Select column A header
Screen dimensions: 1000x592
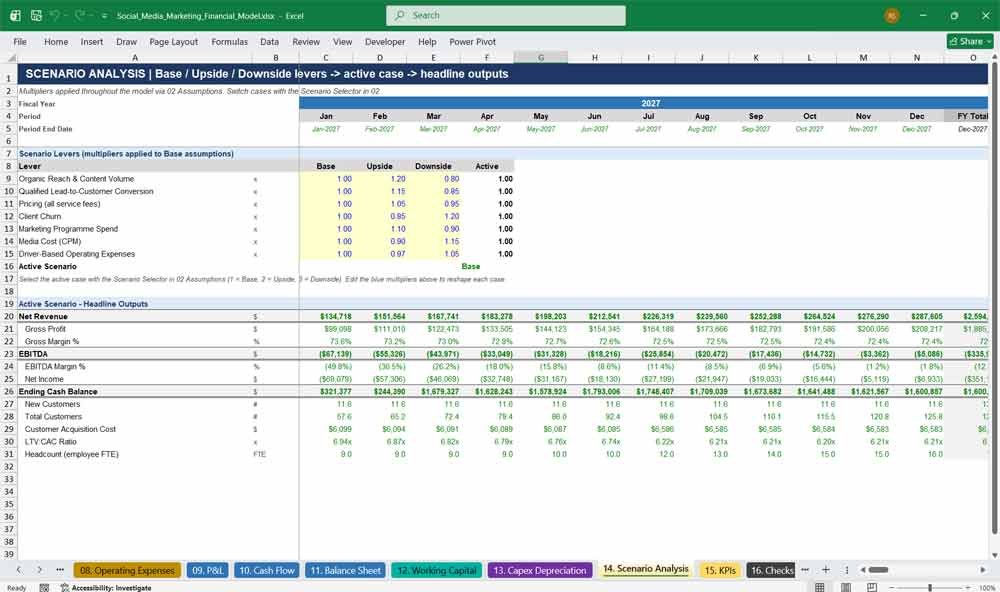(135, 57)
